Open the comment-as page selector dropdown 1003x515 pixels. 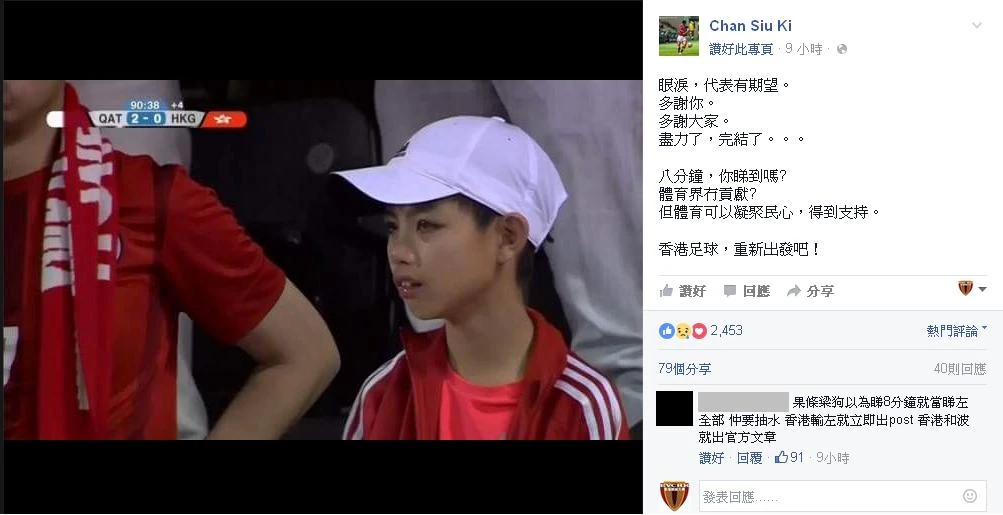pos(972,289)
